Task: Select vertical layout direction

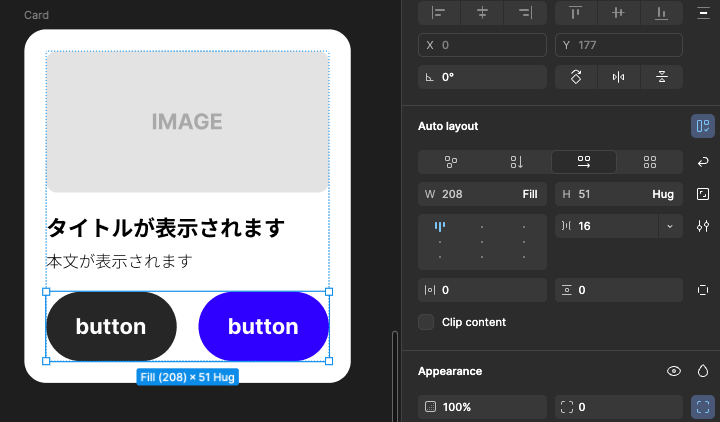Action: [517, 162]
